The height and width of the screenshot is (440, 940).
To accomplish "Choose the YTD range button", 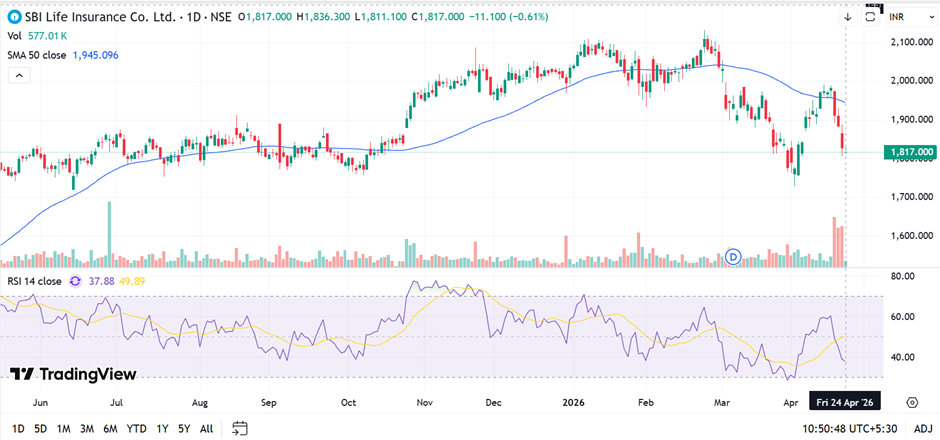I will tap(137, 428).
